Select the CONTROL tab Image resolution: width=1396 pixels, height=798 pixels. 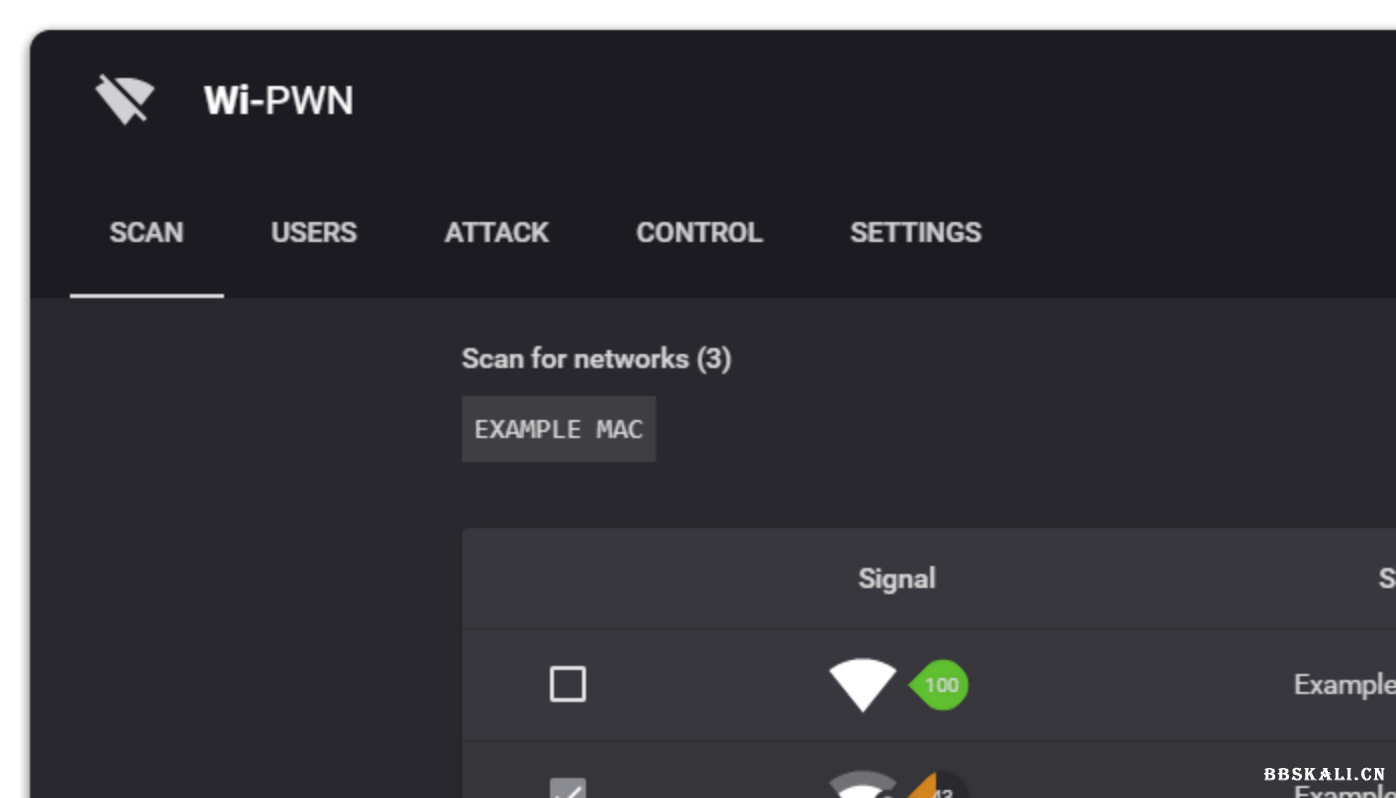699,233
